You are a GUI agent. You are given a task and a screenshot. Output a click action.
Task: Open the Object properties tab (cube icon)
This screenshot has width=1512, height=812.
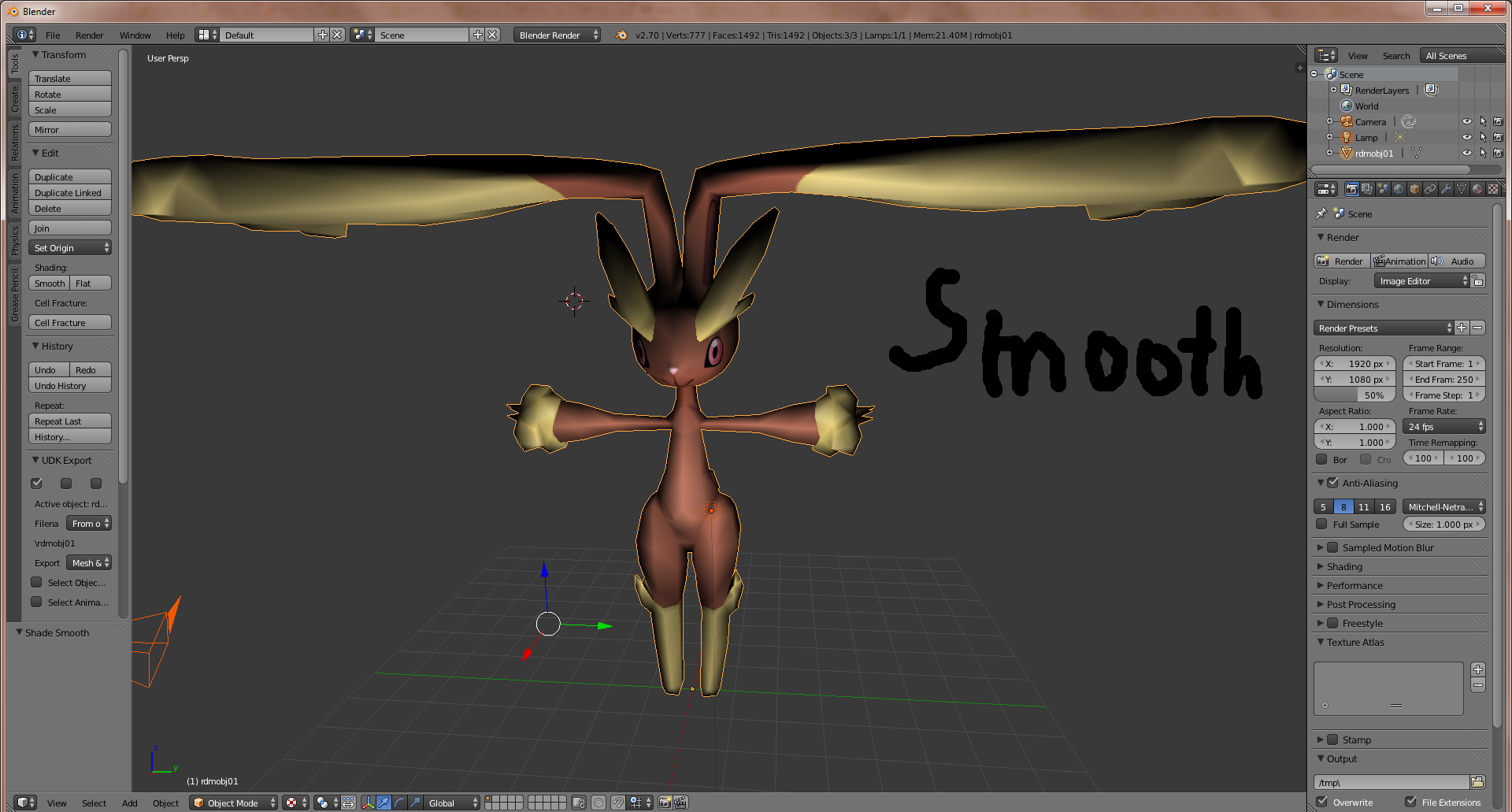tap(1414, 189)
